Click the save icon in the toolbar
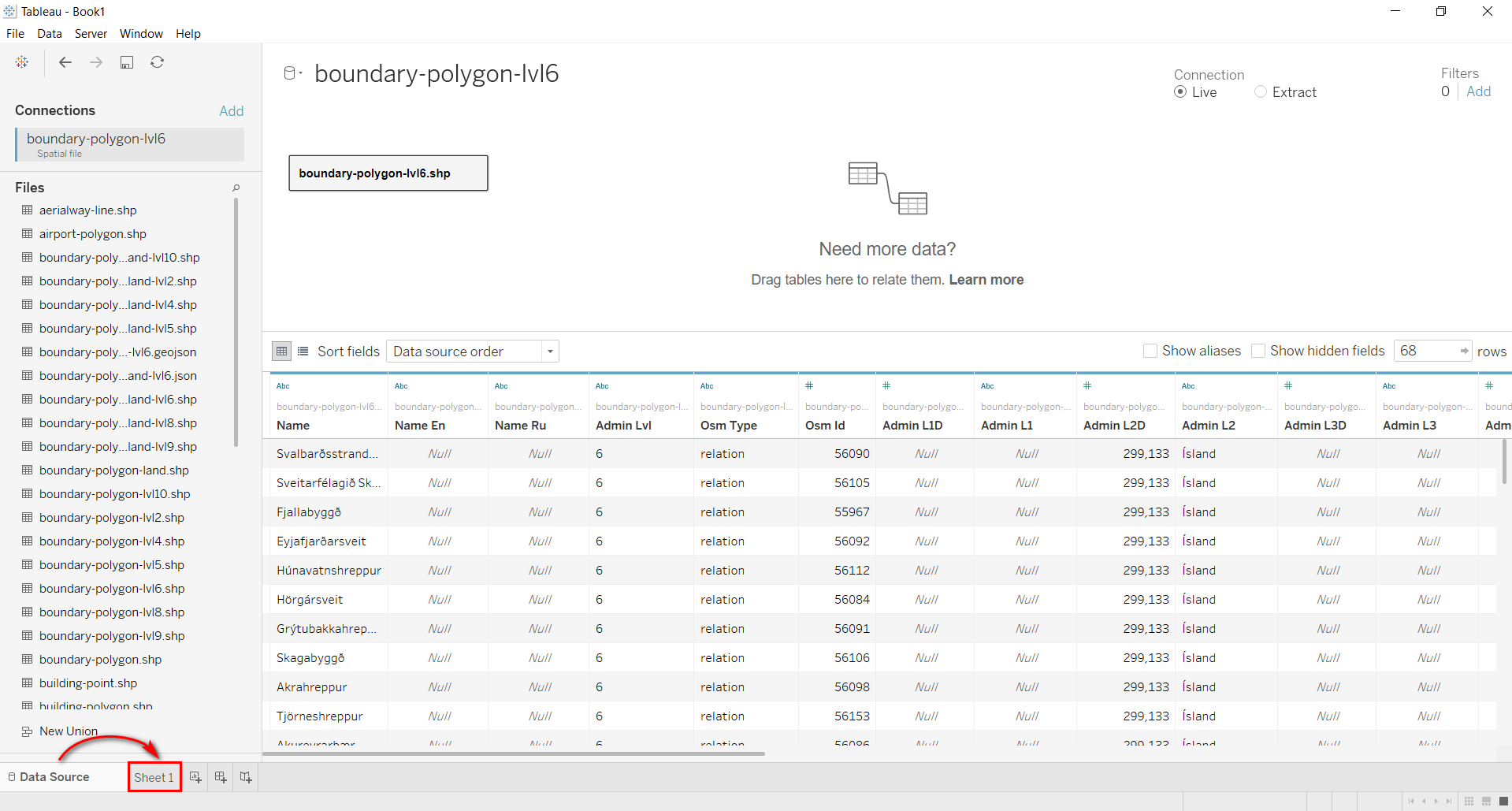The width and height of the screenshot is (1512, 811). [x=127, y=62]
